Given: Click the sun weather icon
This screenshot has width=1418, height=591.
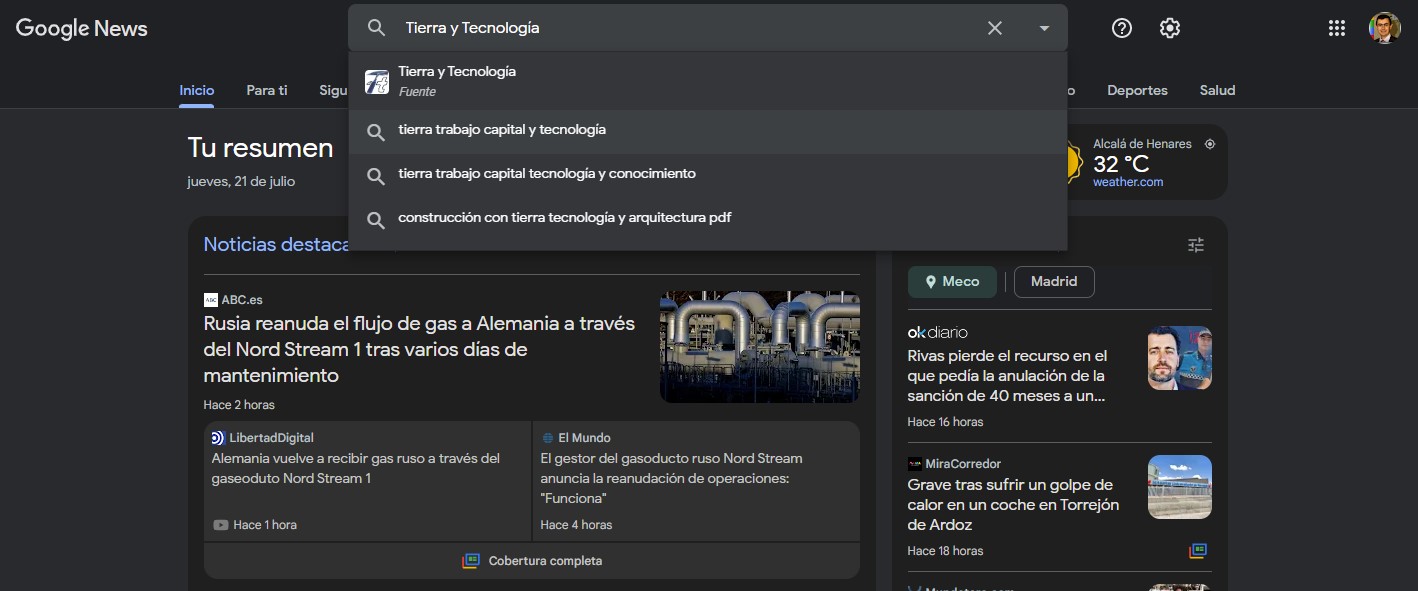Looking at the screenshot, I should tap(1073, 163).
